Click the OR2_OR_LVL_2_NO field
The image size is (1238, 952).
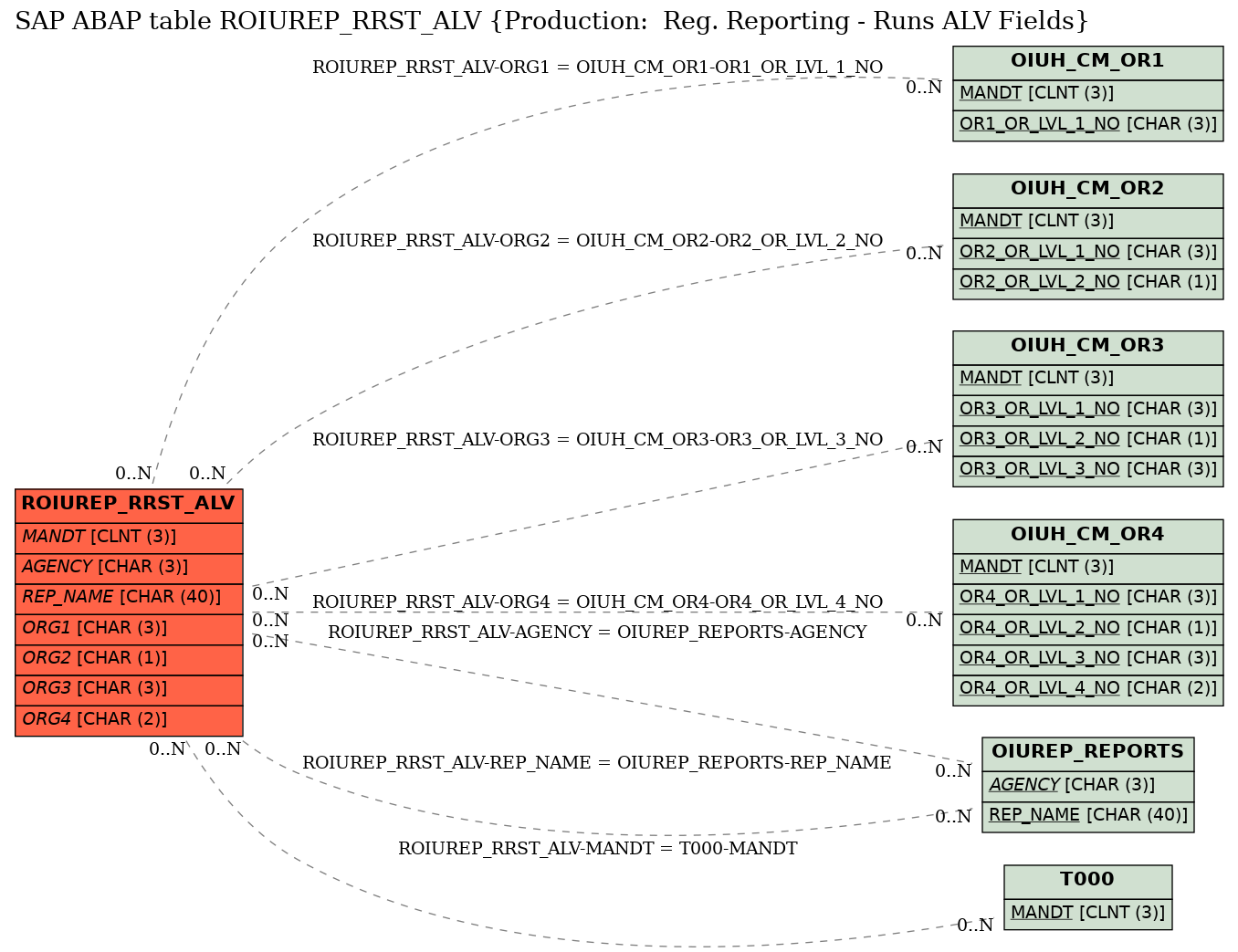pos(1087,283)
